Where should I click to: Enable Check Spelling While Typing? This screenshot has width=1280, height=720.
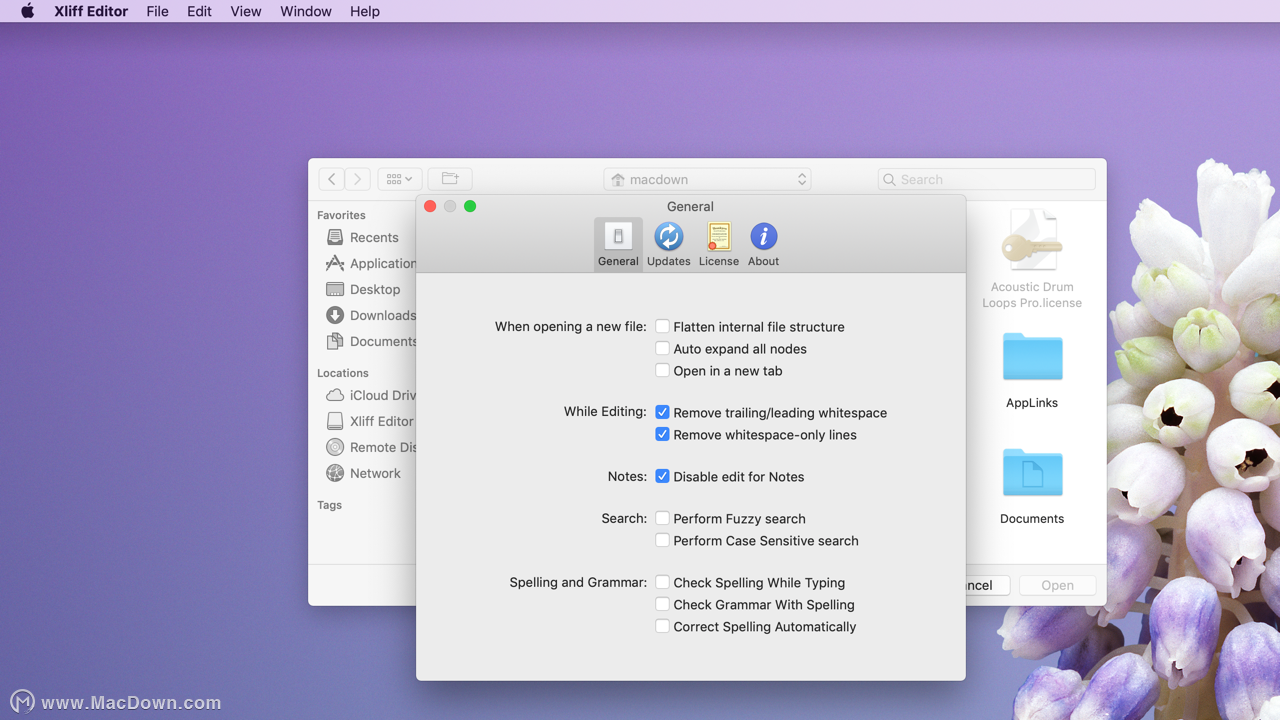click(x=662, y=582)
